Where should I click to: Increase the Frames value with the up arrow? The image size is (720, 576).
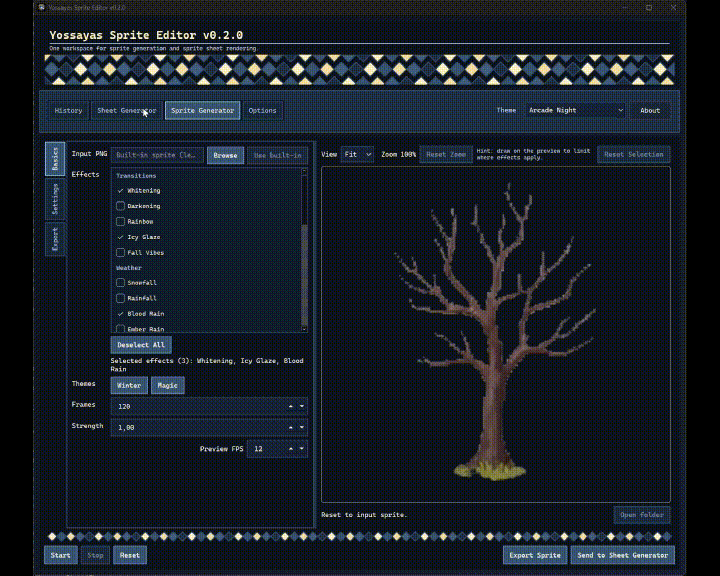click(291, 406)
